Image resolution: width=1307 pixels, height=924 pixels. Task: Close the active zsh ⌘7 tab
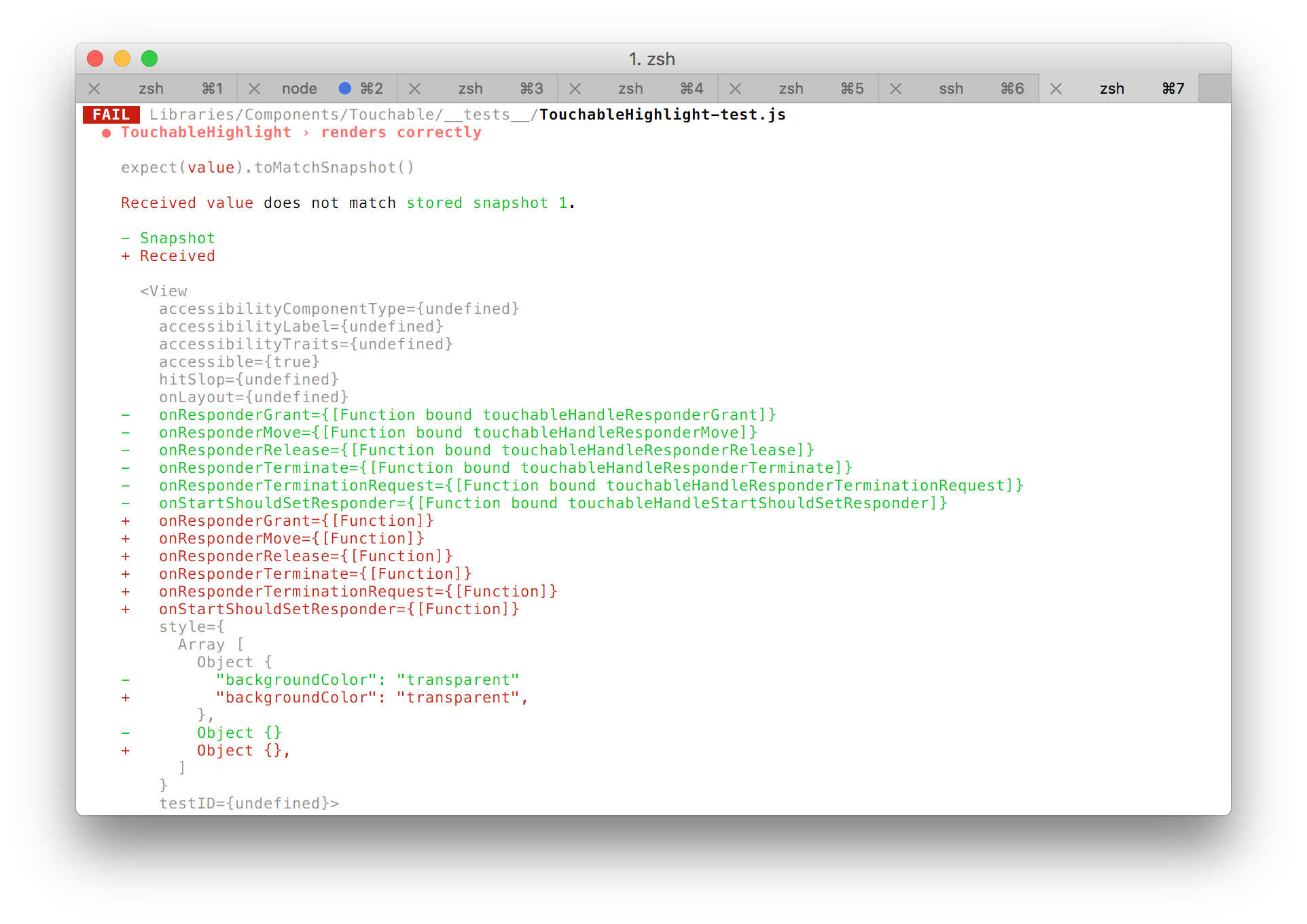tap(1056, 89)
